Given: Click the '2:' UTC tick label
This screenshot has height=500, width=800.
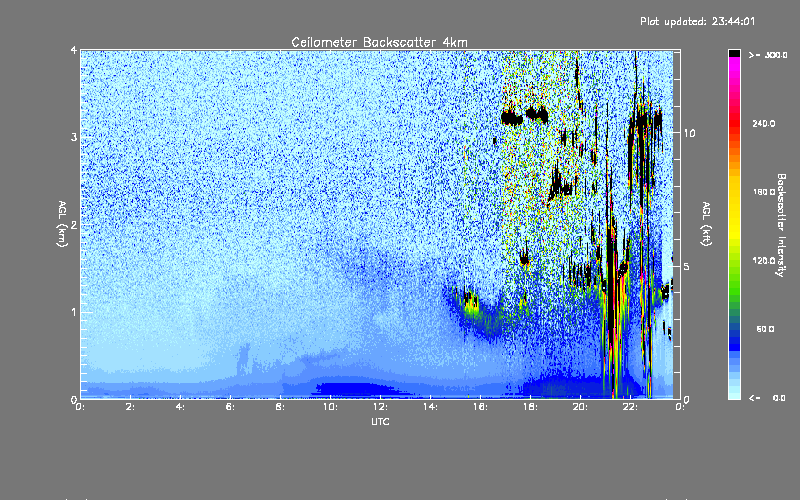Looking at the screenshot, I should [x=131, y=407].
